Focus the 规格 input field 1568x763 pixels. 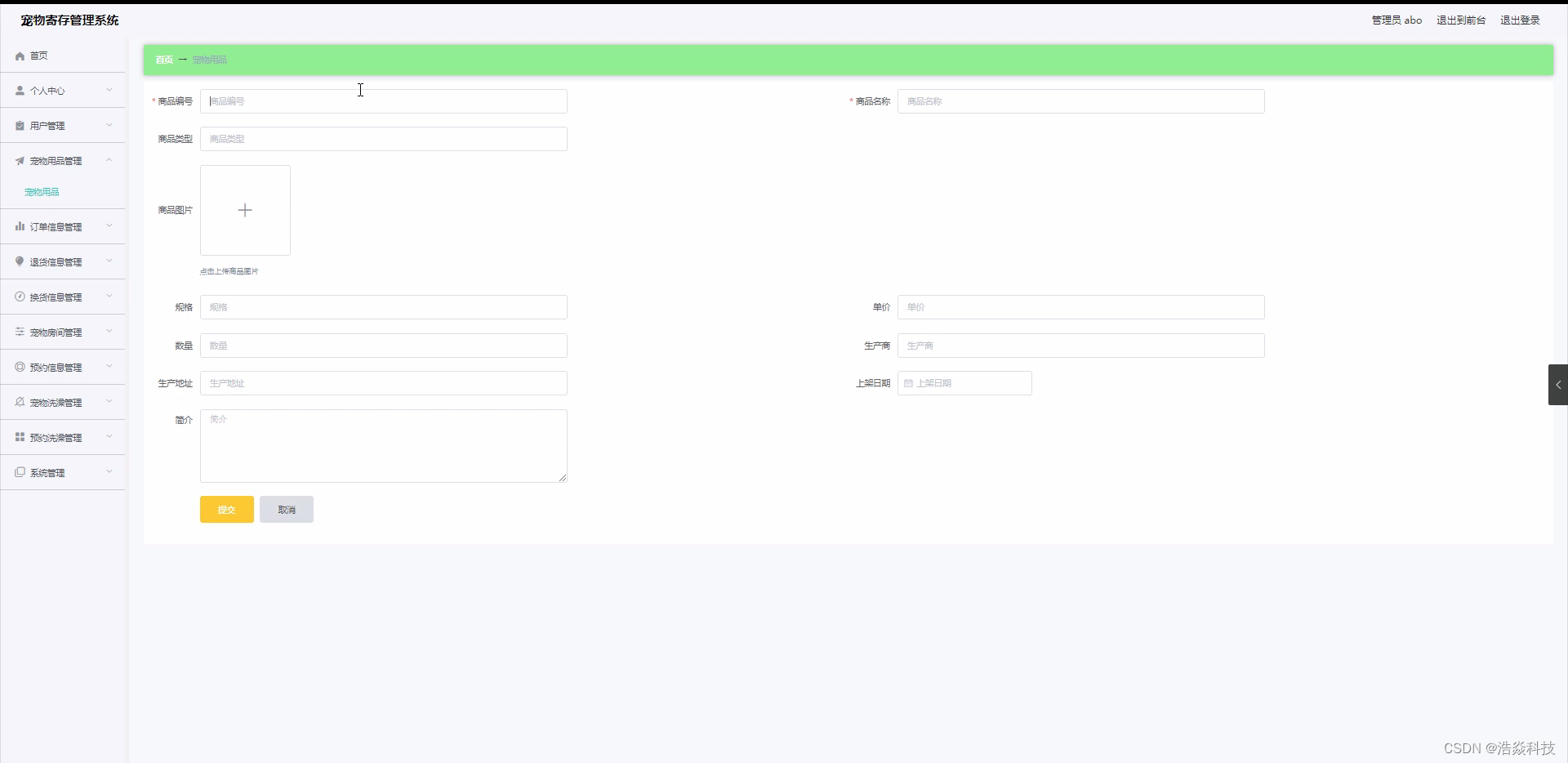coord(384,307)
